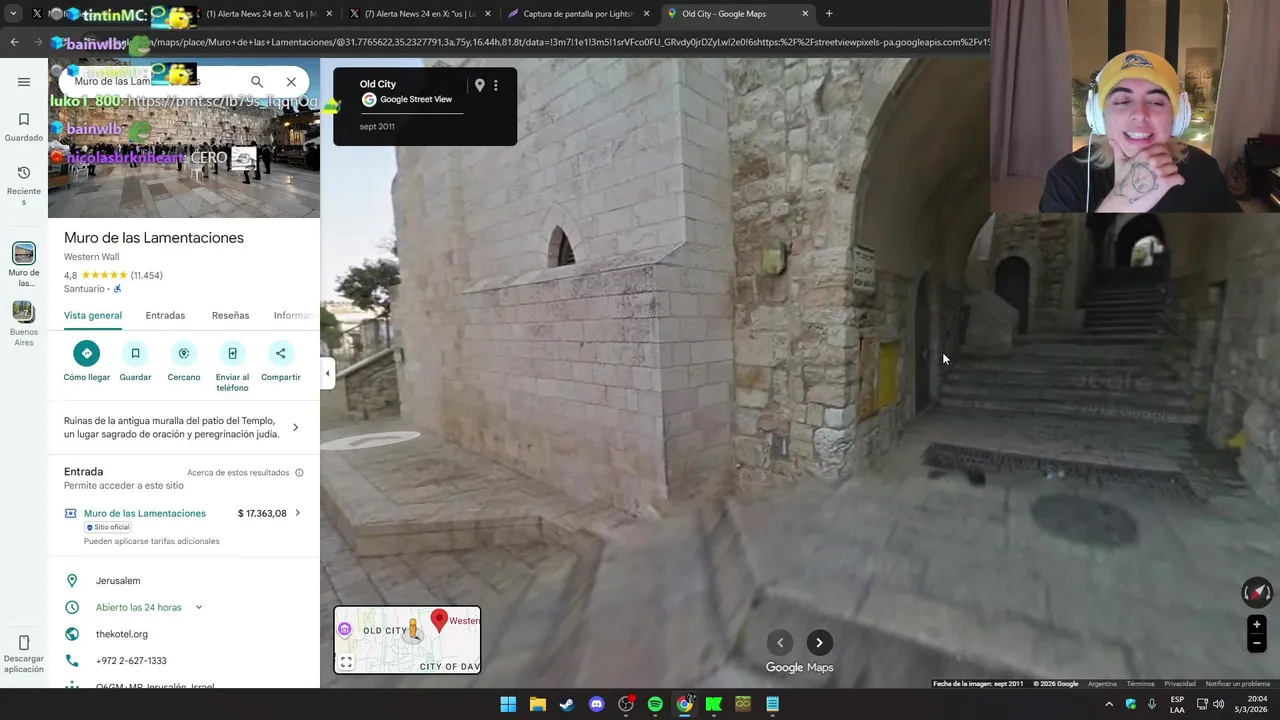Open Spotify from the taskbar

coord(655,704)
